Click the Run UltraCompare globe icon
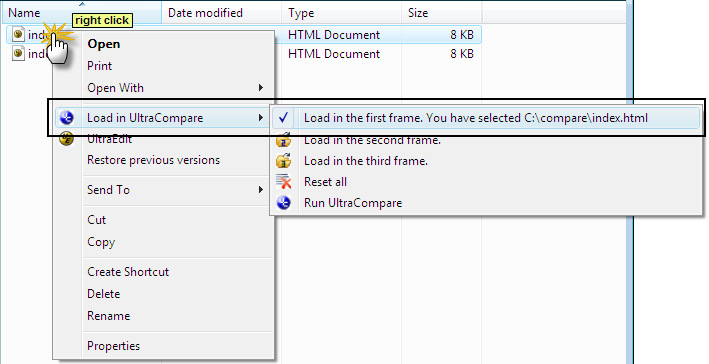The width and height of the screenshot is (709, 364). tap(284, 203)
